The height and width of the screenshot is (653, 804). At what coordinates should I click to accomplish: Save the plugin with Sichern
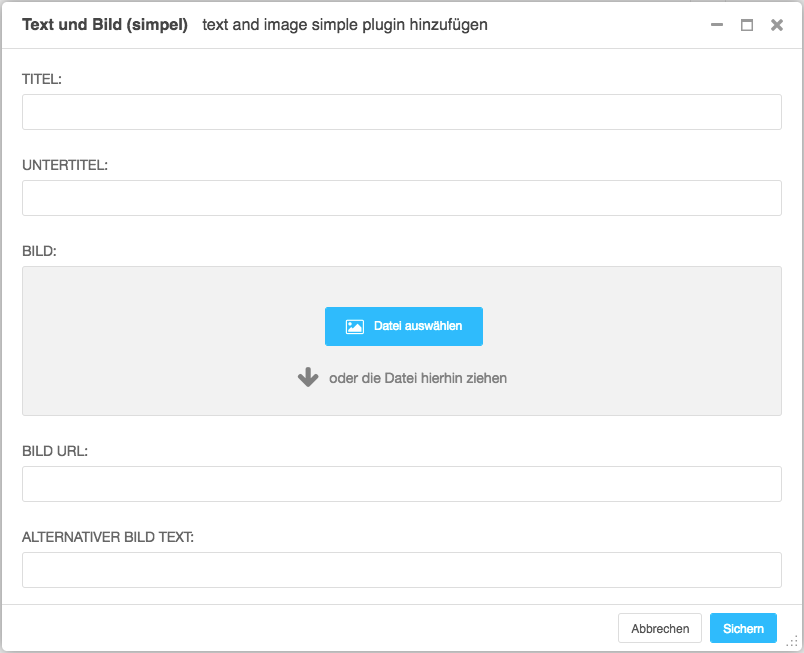point(743,628)
